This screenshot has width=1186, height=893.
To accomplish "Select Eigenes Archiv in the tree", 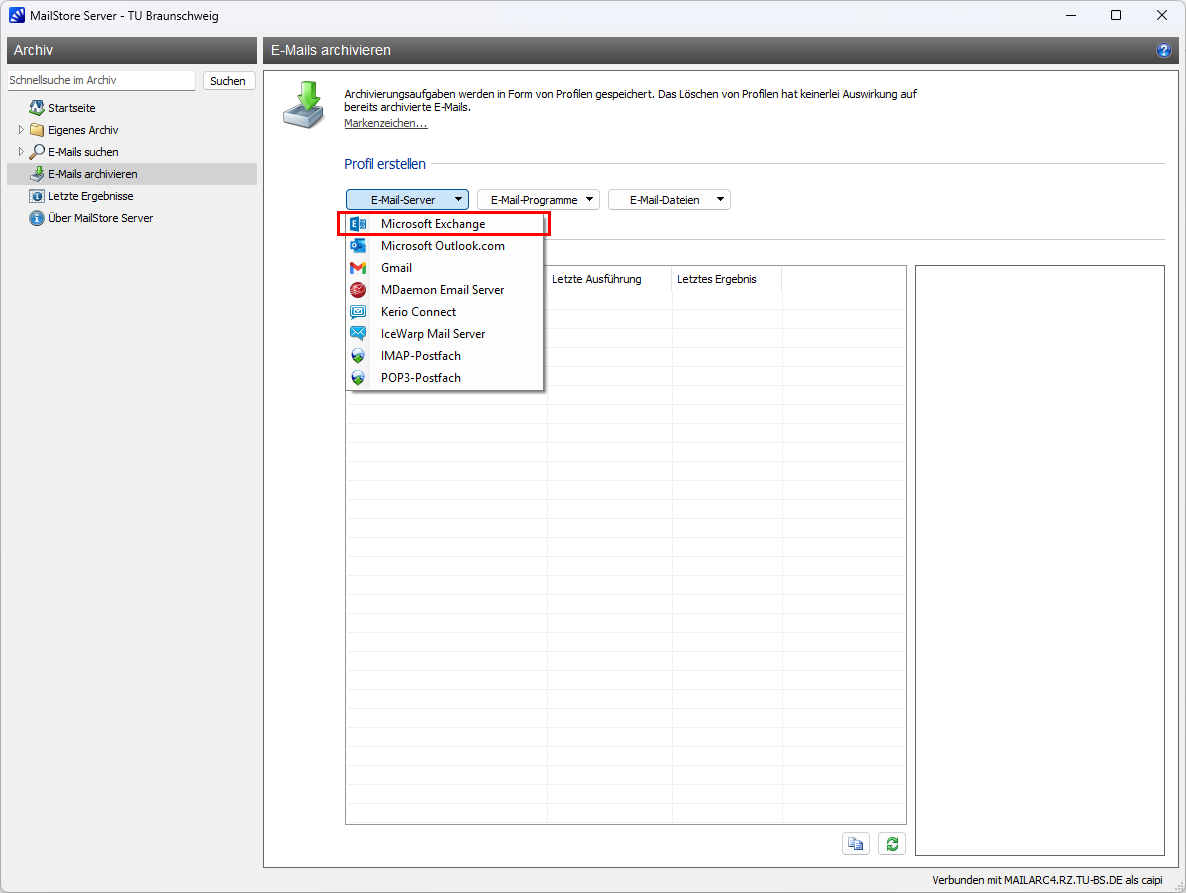I will coord(83,130).
